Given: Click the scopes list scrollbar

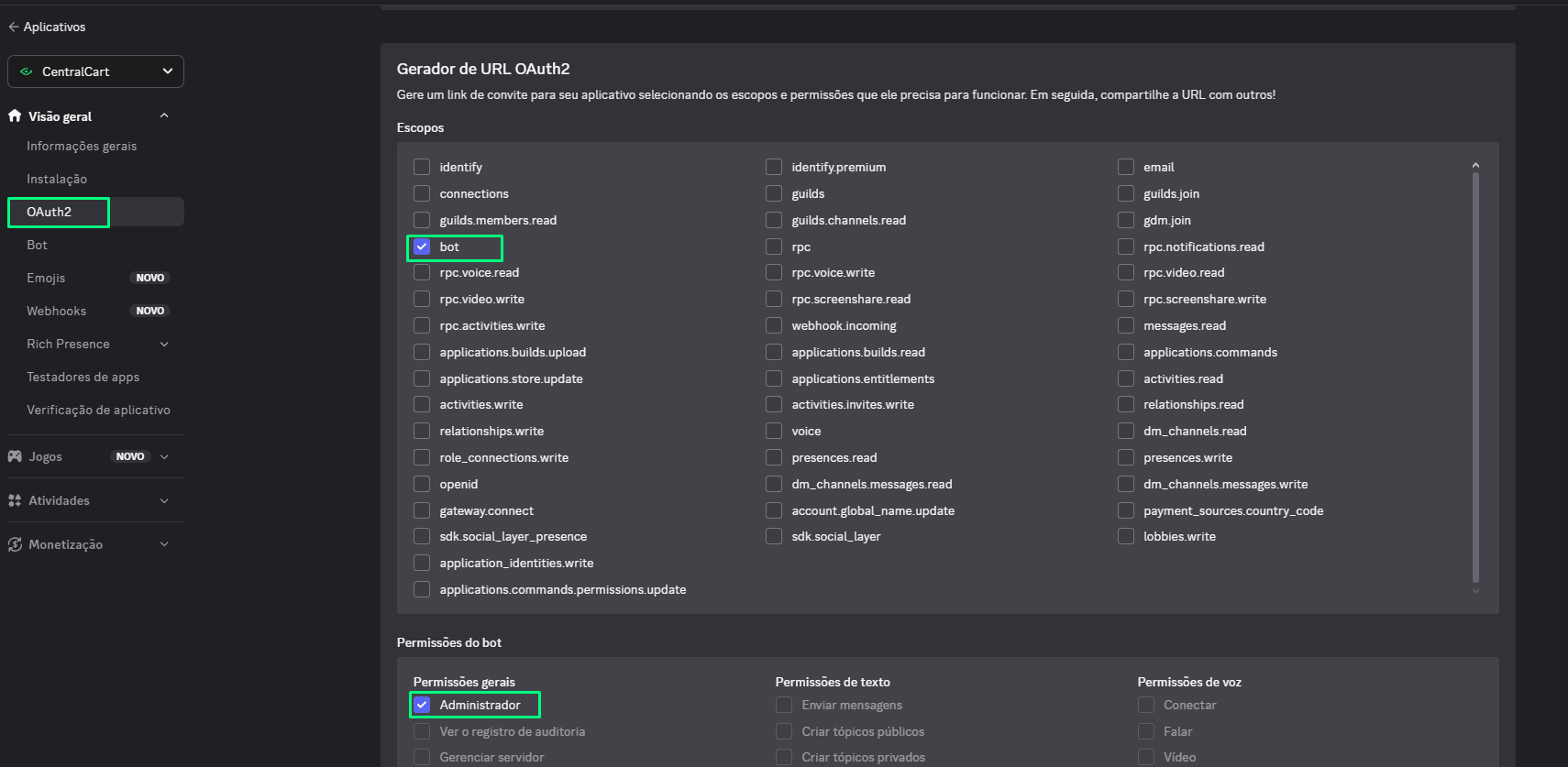Looking at the screenshot, I should [1475, 377].
